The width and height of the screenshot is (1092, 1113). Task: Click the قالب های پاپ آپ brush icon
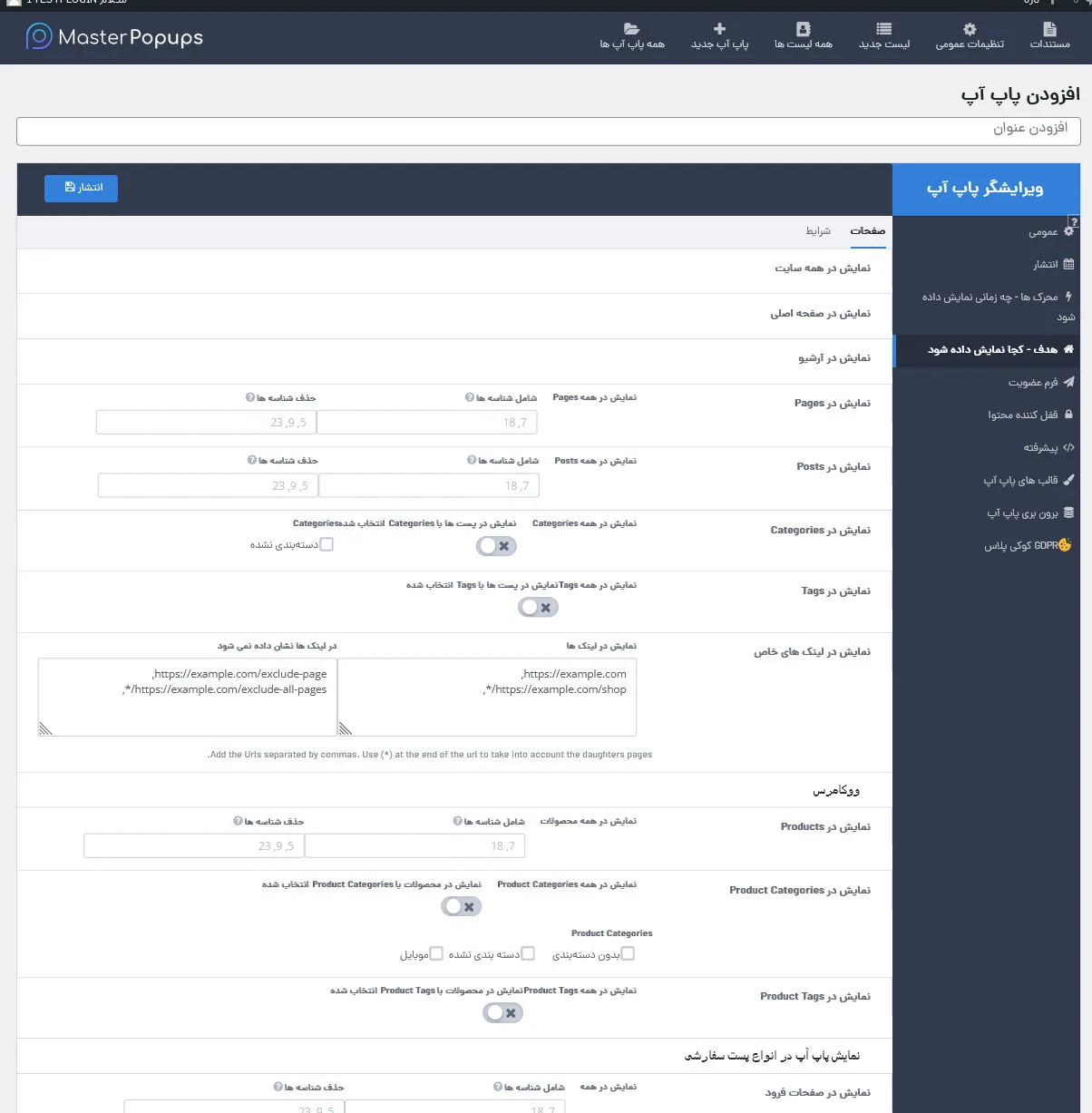click(x=1068, y=480)
